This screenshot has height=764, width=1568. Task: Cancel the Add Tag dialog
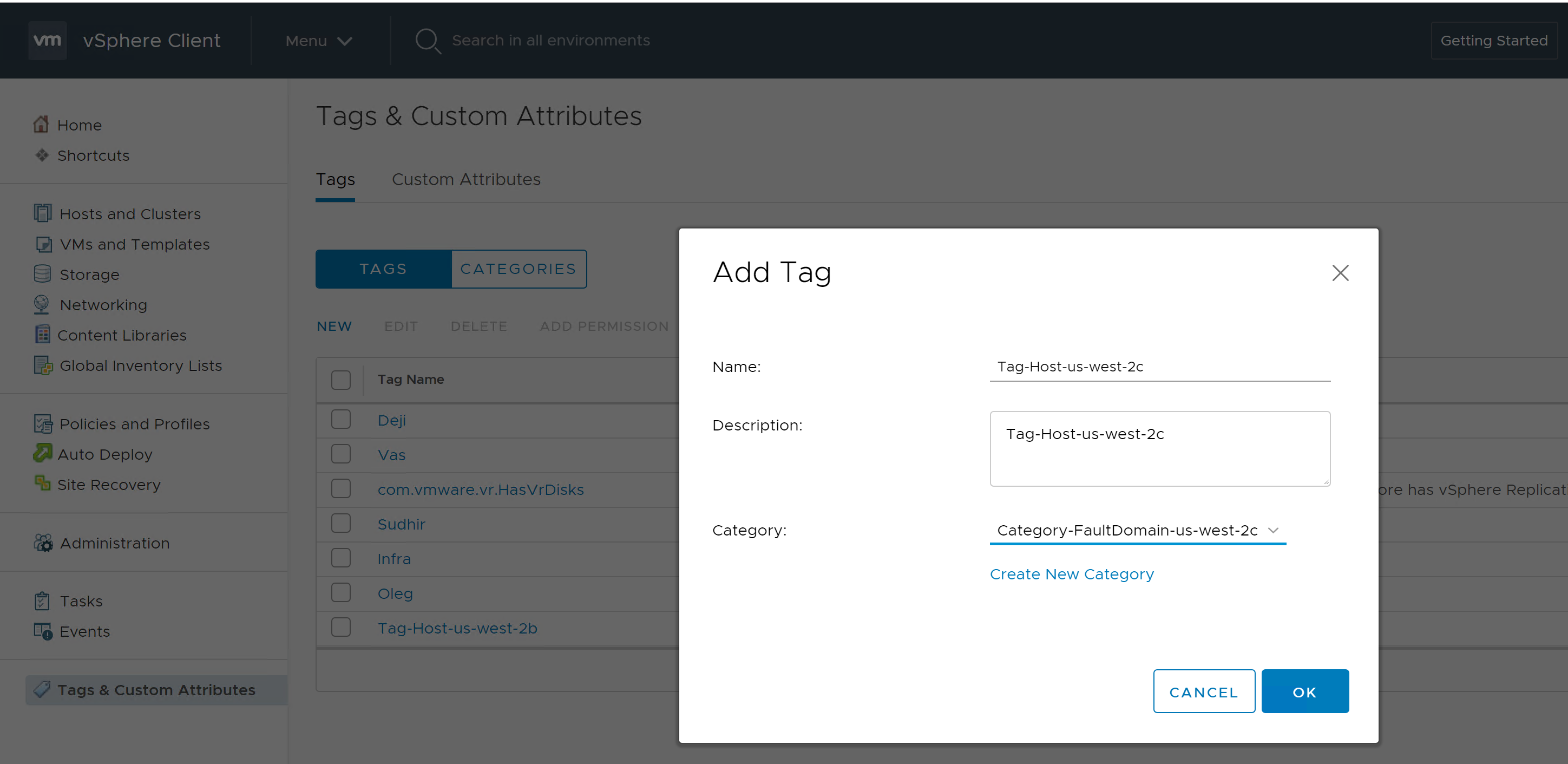(x=1203, y=691)
